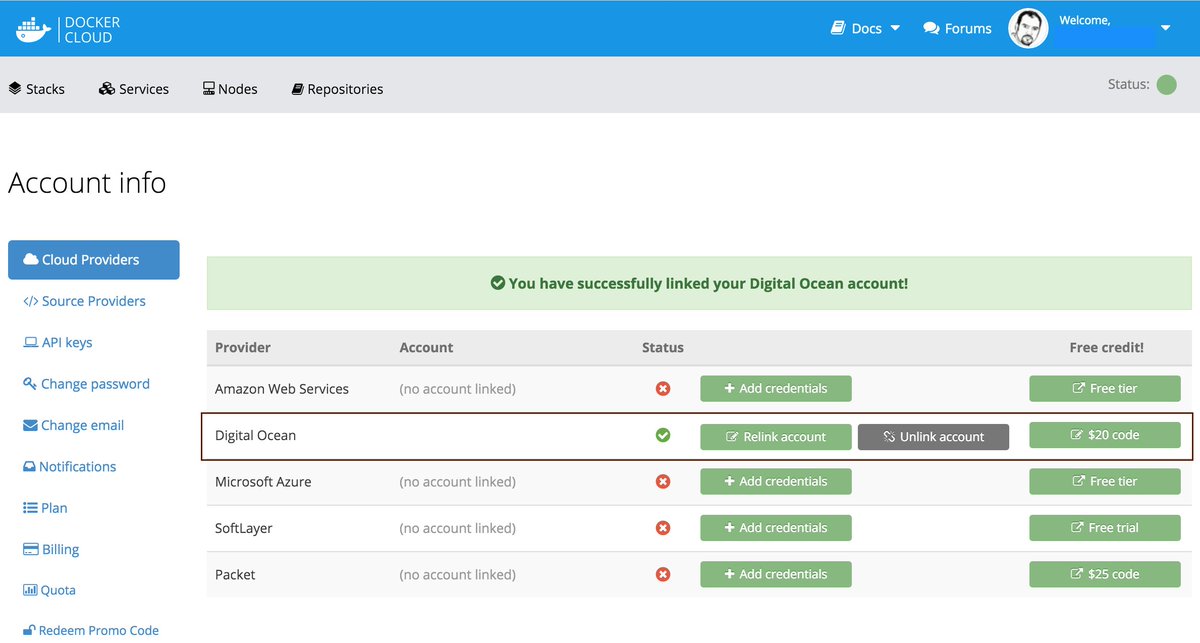Click the green Status indicator
The height and width of the screenshot is (643, 1200).
click(1167, 84)
